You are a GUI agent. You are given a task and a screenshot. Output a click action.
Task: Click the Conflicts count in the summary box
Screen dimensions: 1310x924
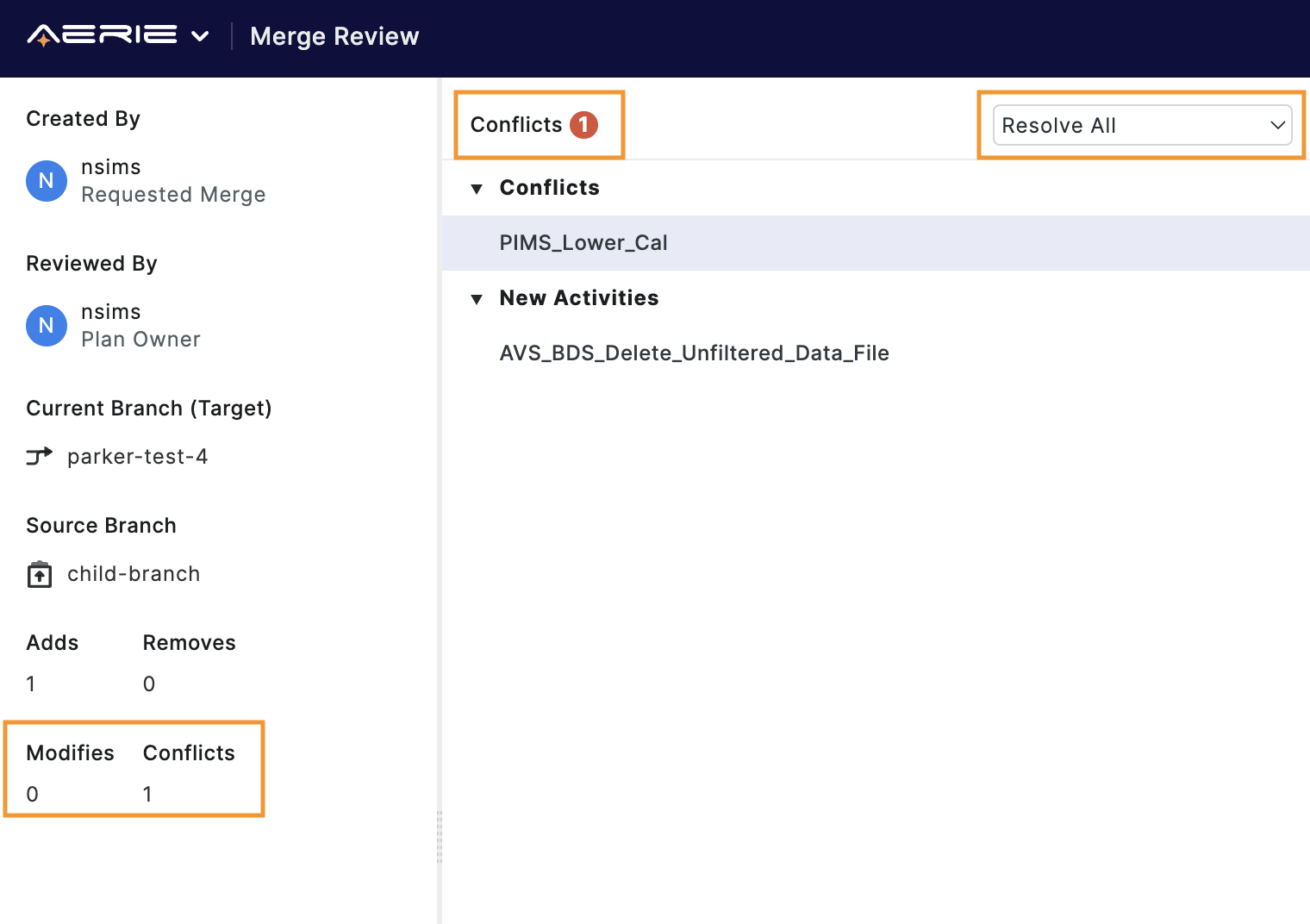(148, 794)
